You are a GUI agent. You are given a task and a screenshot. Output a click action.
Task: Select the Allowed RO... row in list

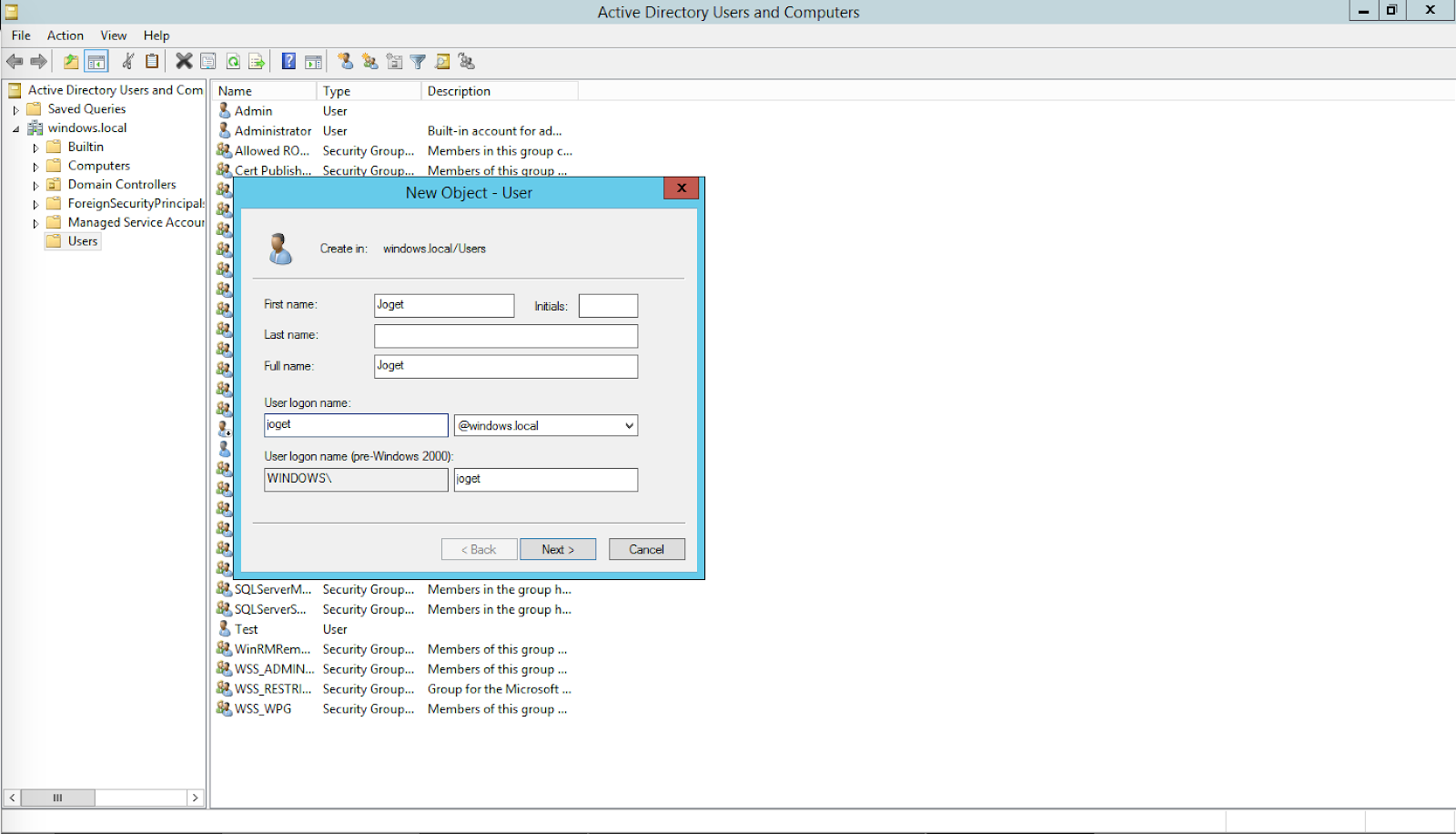(394, 150)
